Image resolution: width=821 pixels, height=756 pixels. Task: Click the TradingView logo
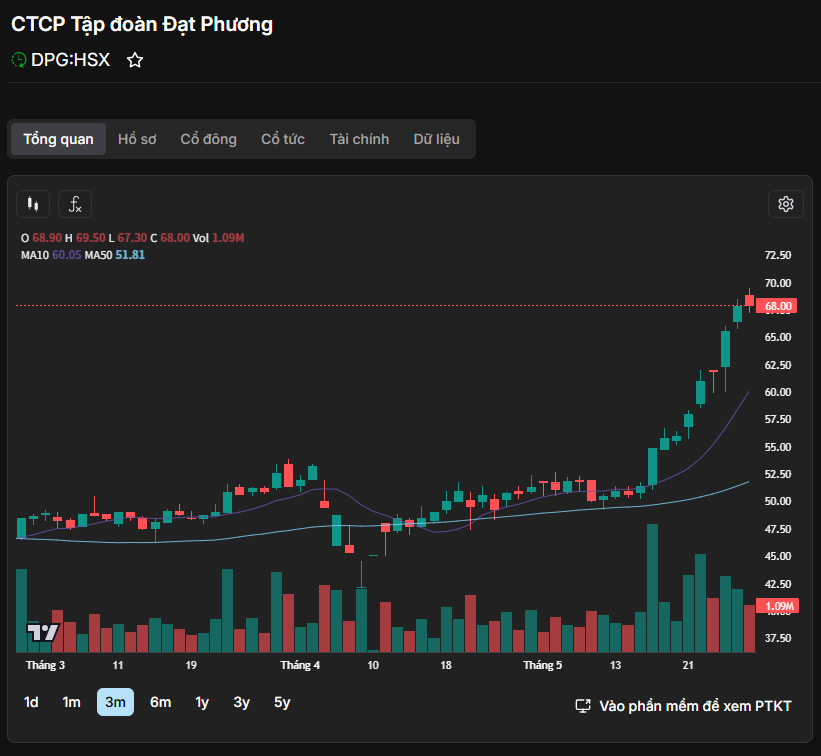[43, 632]
